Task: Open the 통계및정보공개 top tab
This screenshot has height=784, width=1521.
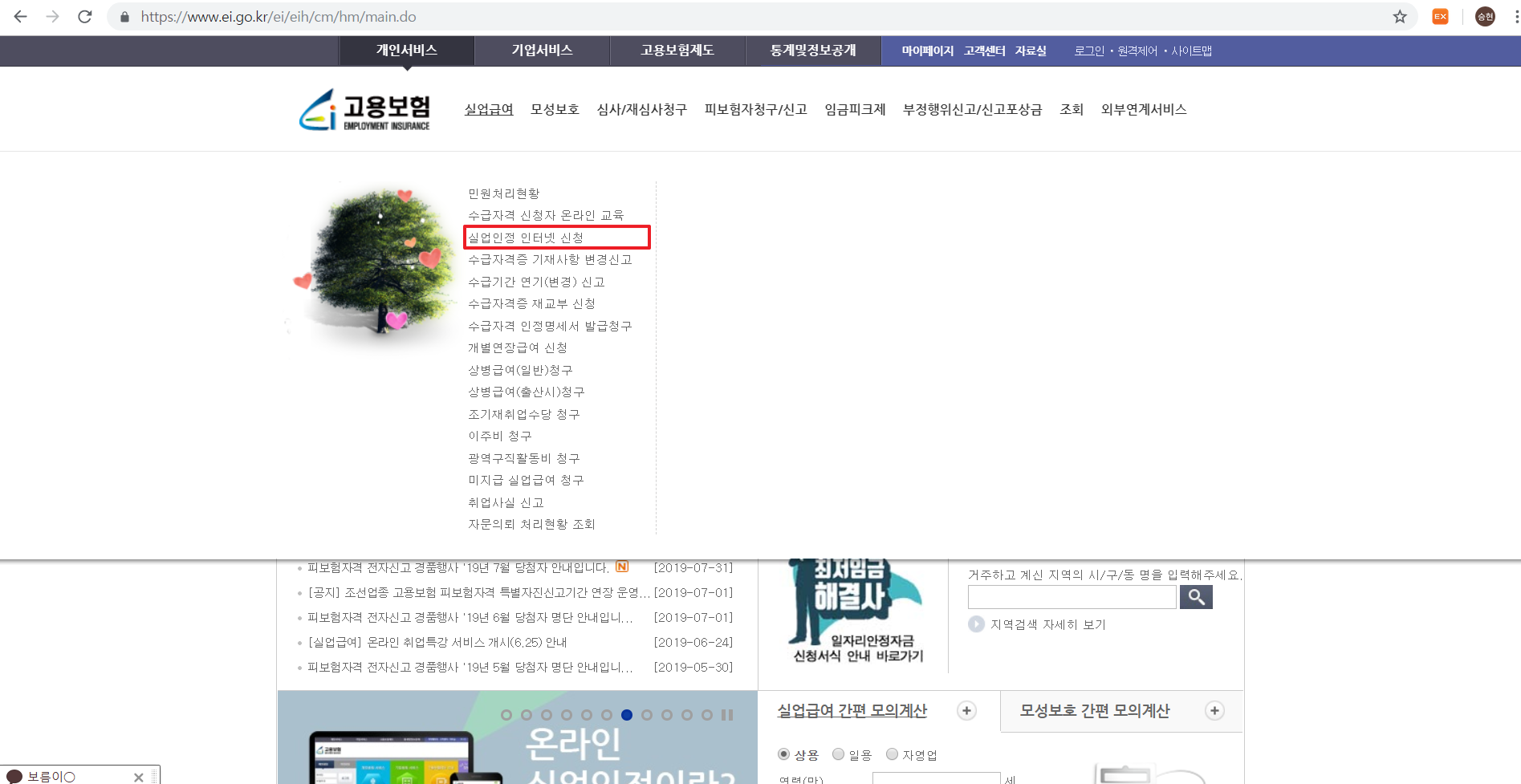Action: pyautogui.click(x=813, y=51)
